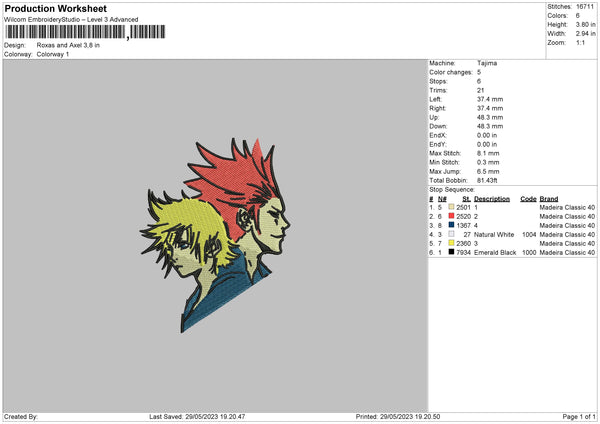The height and width of the screenshot is (424, 600).
Task: Click the 'Colors:' label
Action: [557, 16]
